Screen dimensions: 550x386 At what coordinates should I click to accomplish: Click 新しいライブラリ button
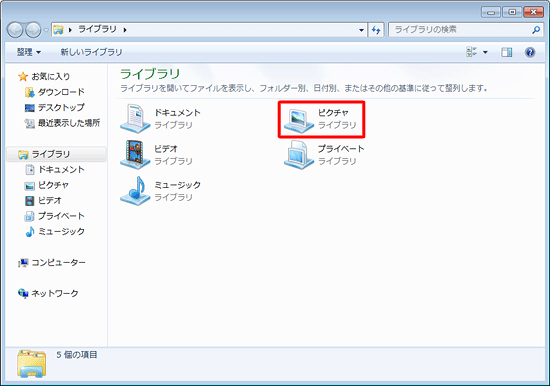[x=92, y=52]
